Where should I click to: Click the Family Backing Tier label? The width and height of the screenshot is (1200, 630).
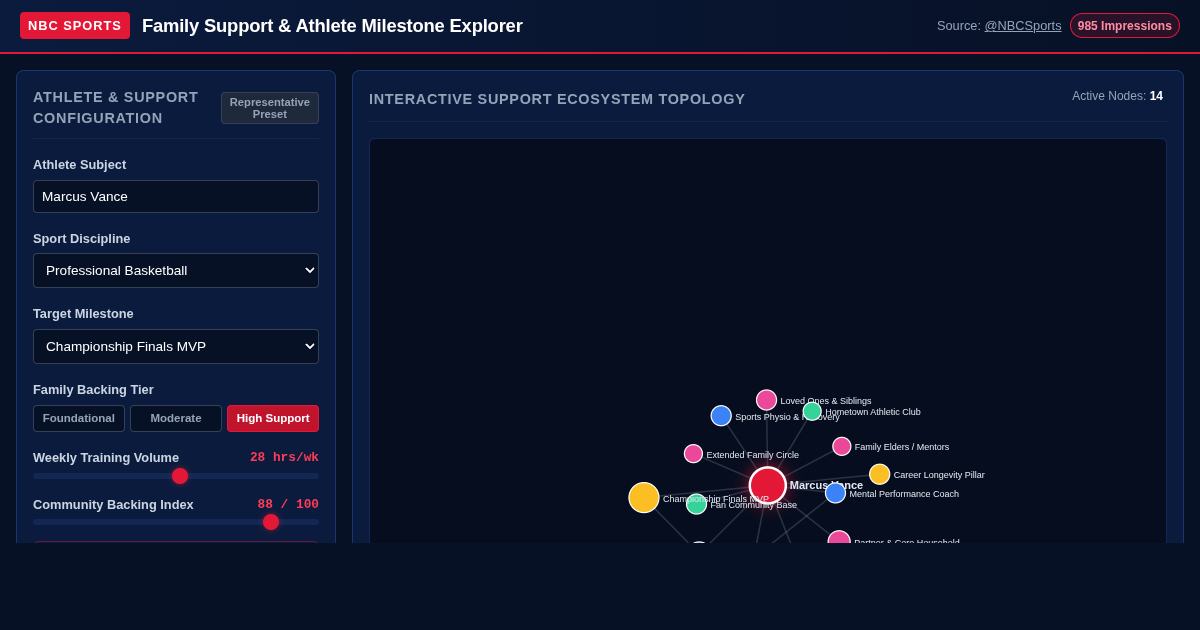[93, 389]
